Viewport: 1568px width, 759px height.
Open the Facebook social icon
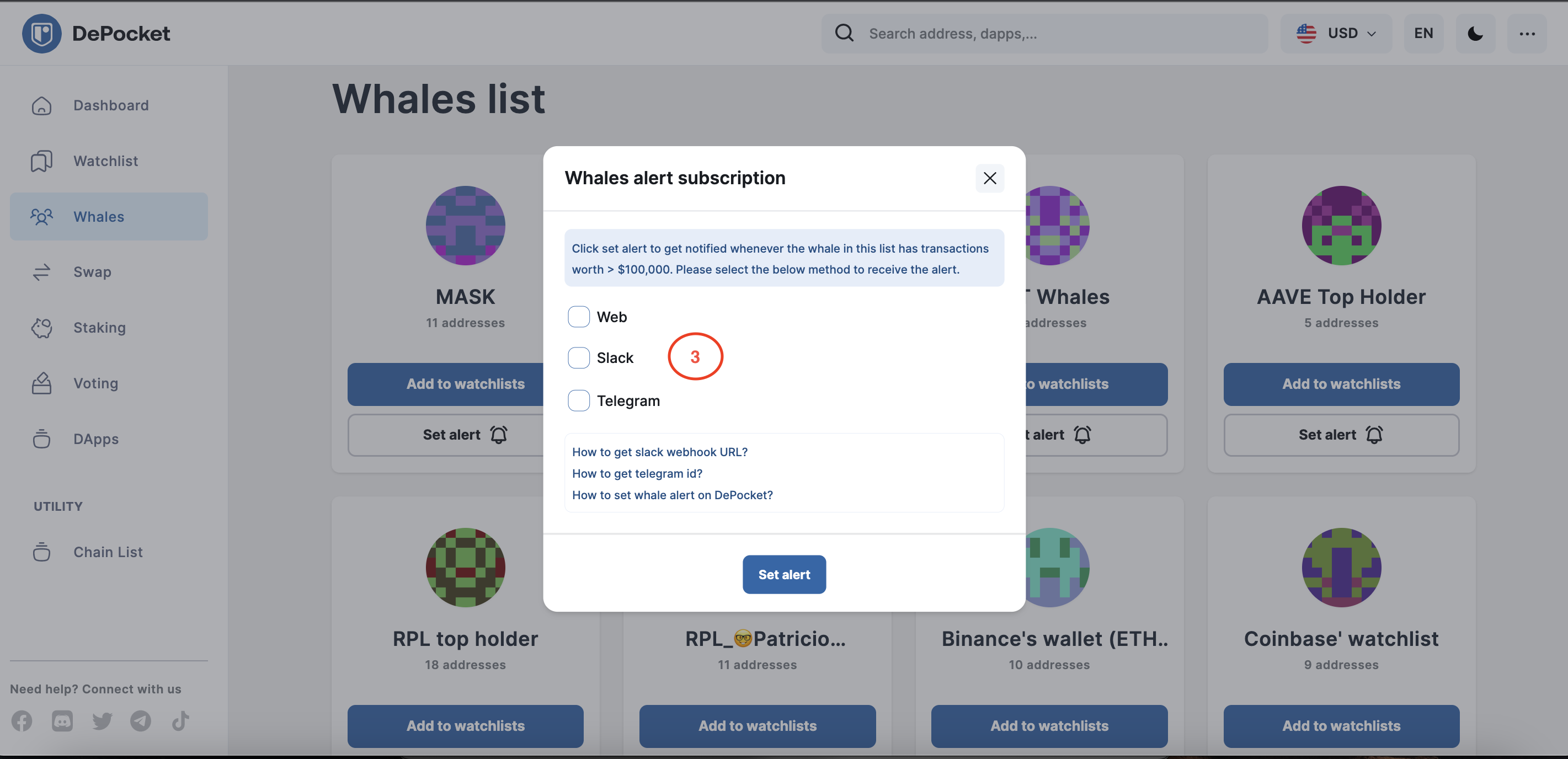pyautogui.click(x=22, y=720)
